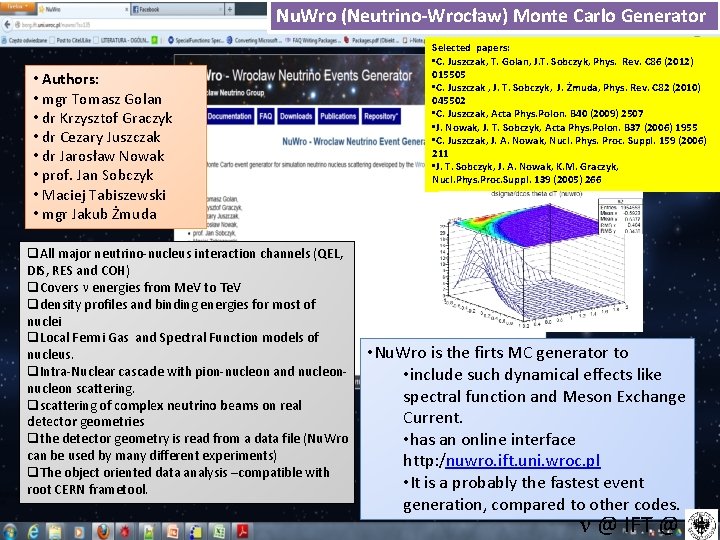Click author name 'mgr Tomasz Golan'
The image size is (720, 540).
(x=101, y=99)
